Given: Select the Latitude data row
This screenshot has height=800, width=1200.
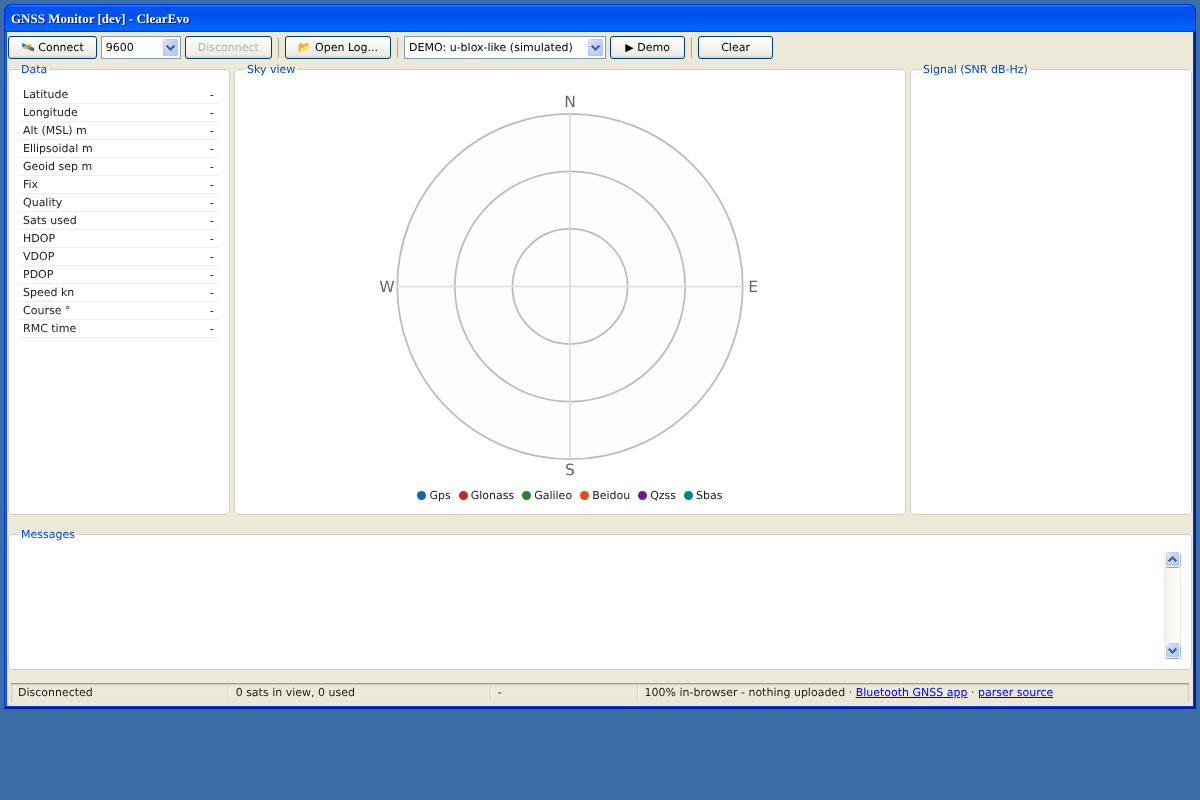Looking at the screenshot, I should (x=119, y=95).
